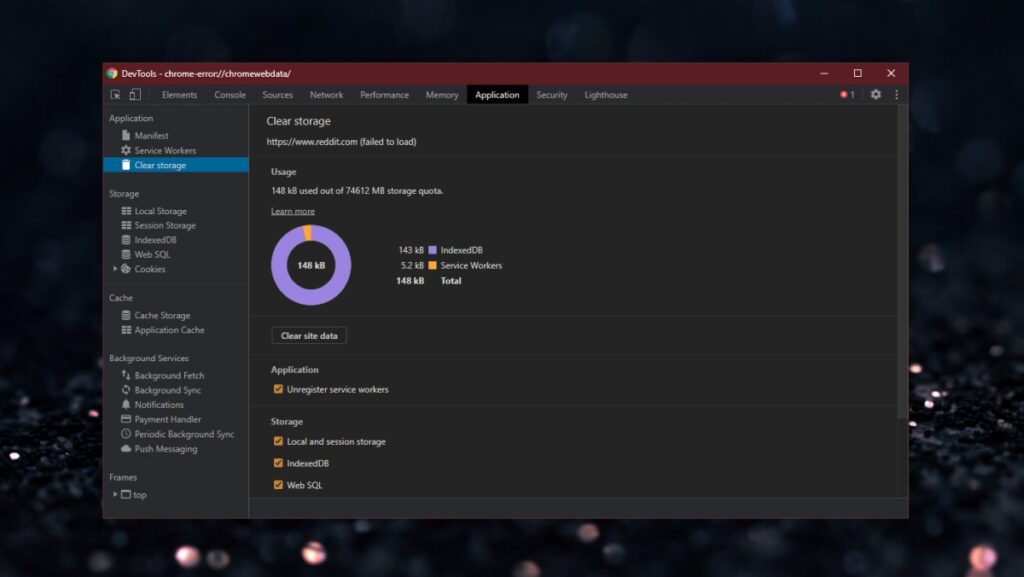Open the Lighthouse tab
The width and height of the screenshot is (1024, 577).
[x=606, y=94]
